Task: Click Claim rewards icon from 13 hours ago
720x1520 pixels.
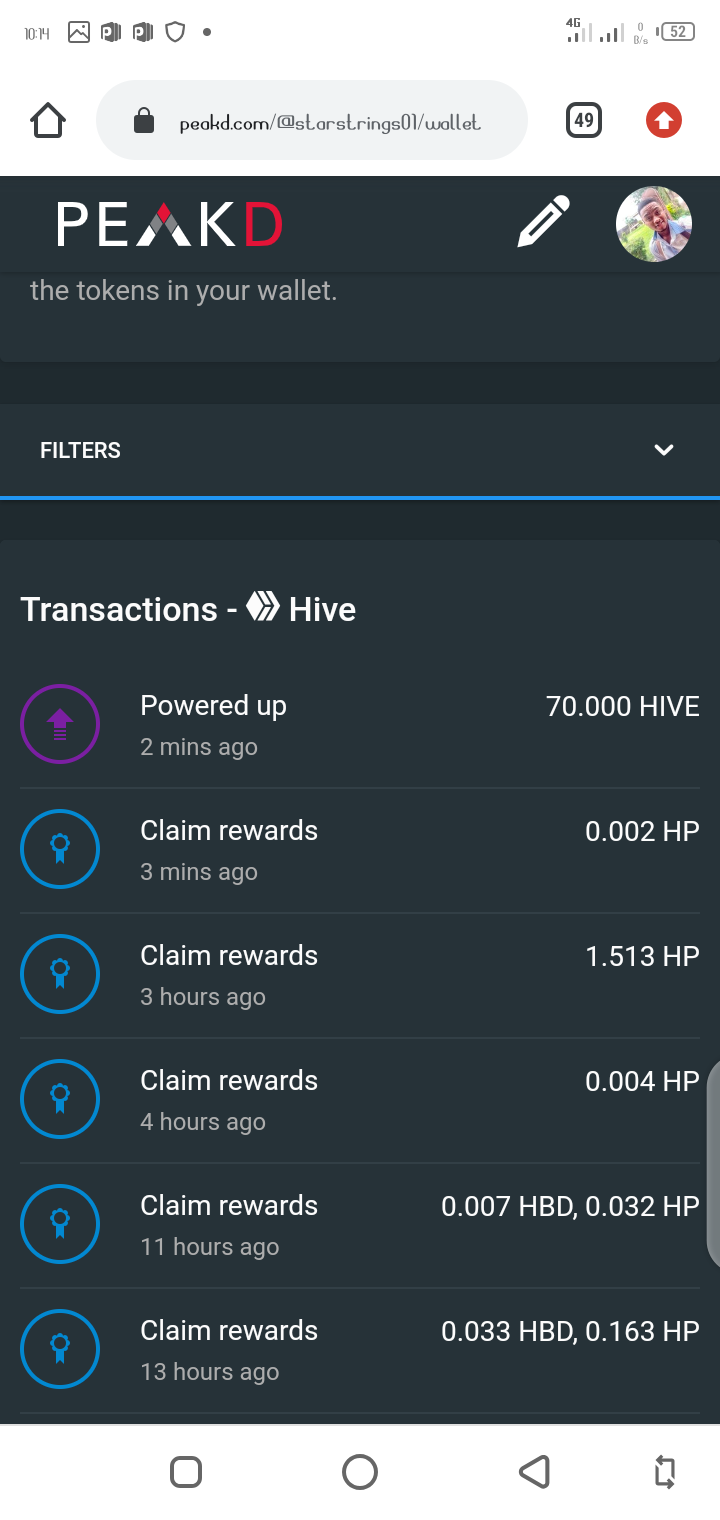Action: click(x=60, y=1349)
